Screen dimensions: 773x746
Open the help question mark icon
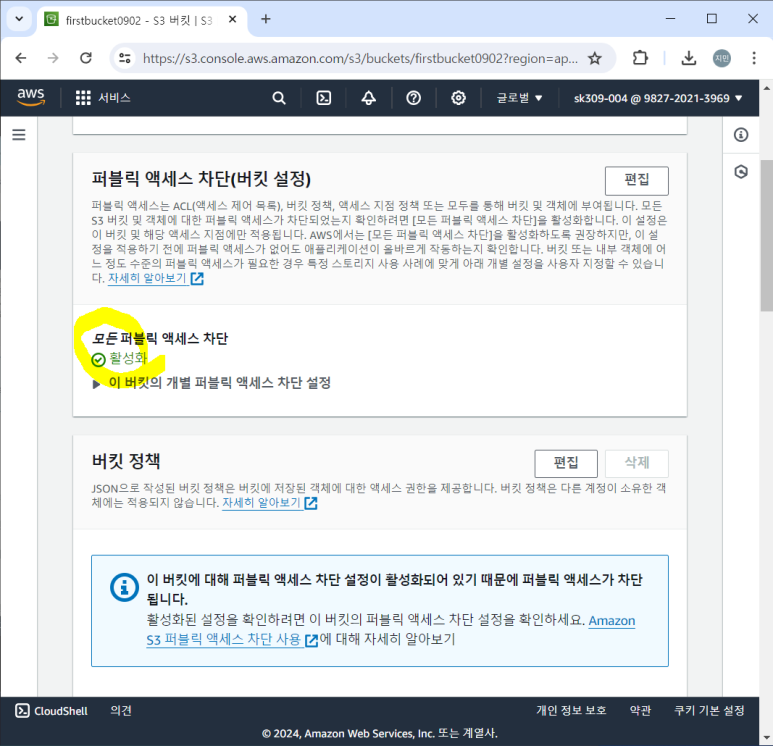(x=413, y=98)
